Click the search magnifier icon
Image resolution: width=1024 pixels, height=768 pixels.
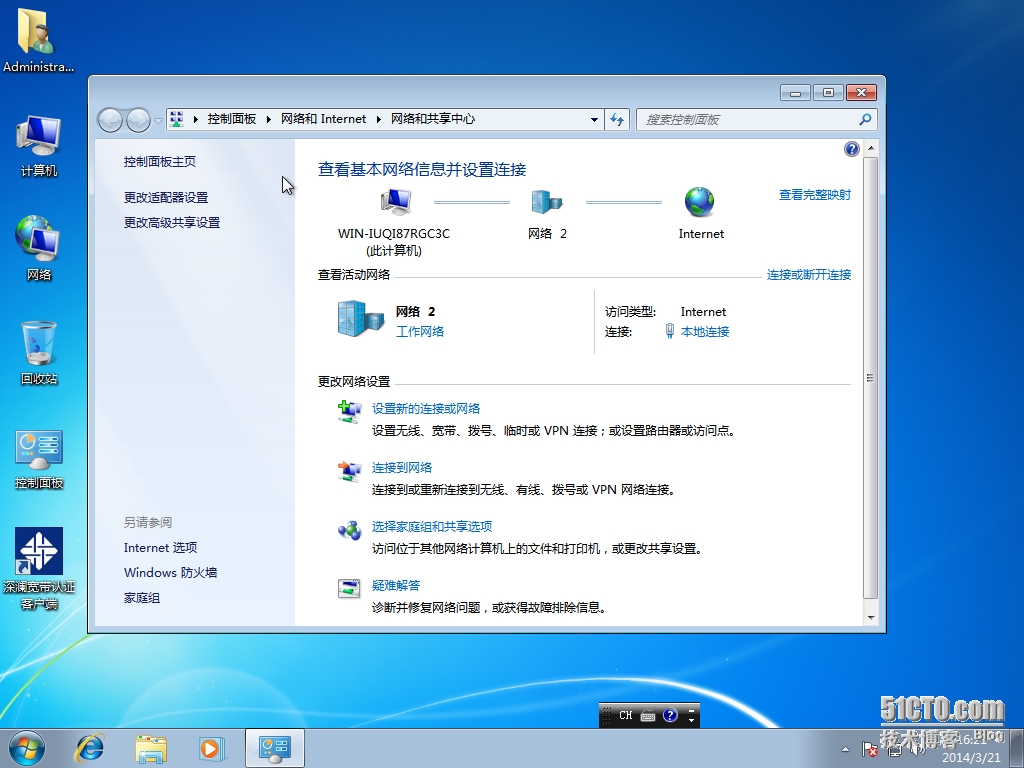point(865,120)
